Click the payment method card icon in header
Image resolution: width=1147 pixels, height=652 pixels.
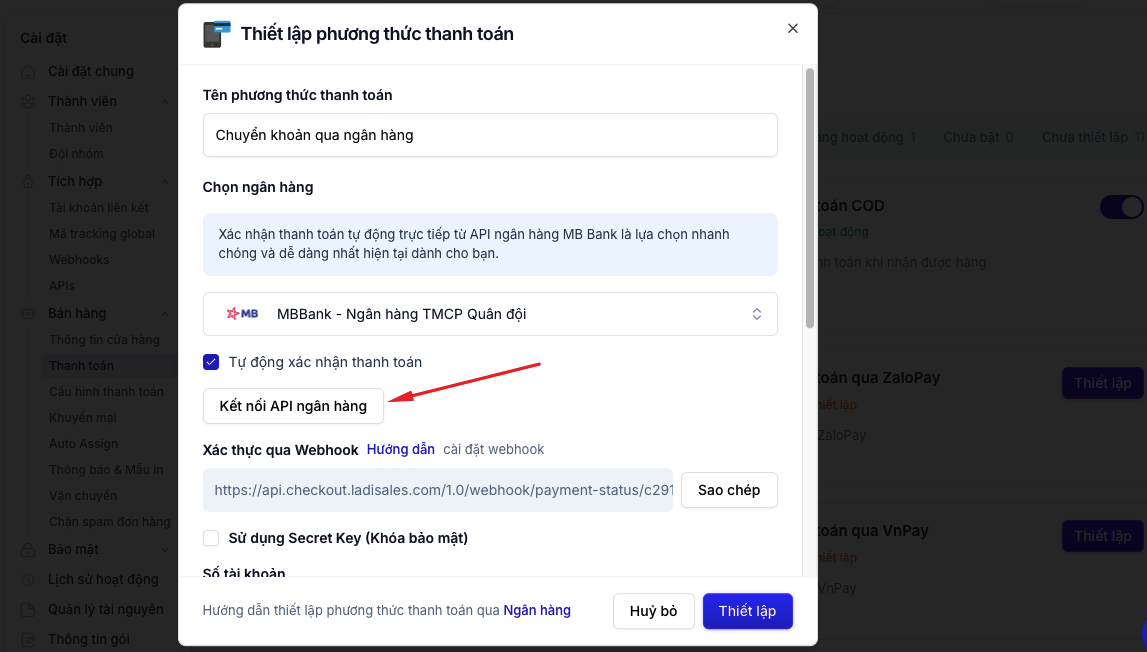(x=217, y=34)
